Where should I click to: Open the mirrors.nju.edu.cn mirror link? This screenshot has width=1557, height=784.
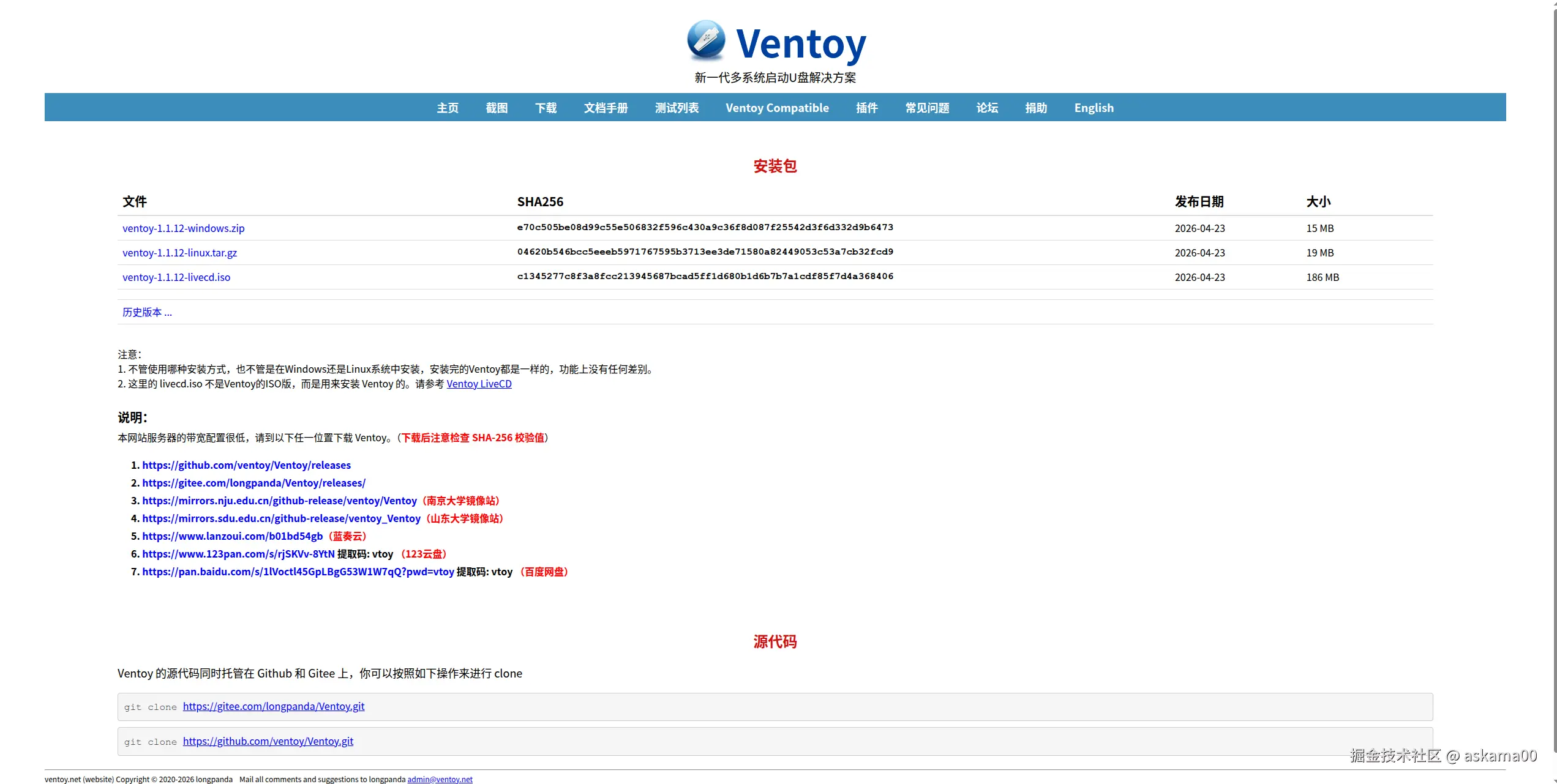(x=279, y=501)
